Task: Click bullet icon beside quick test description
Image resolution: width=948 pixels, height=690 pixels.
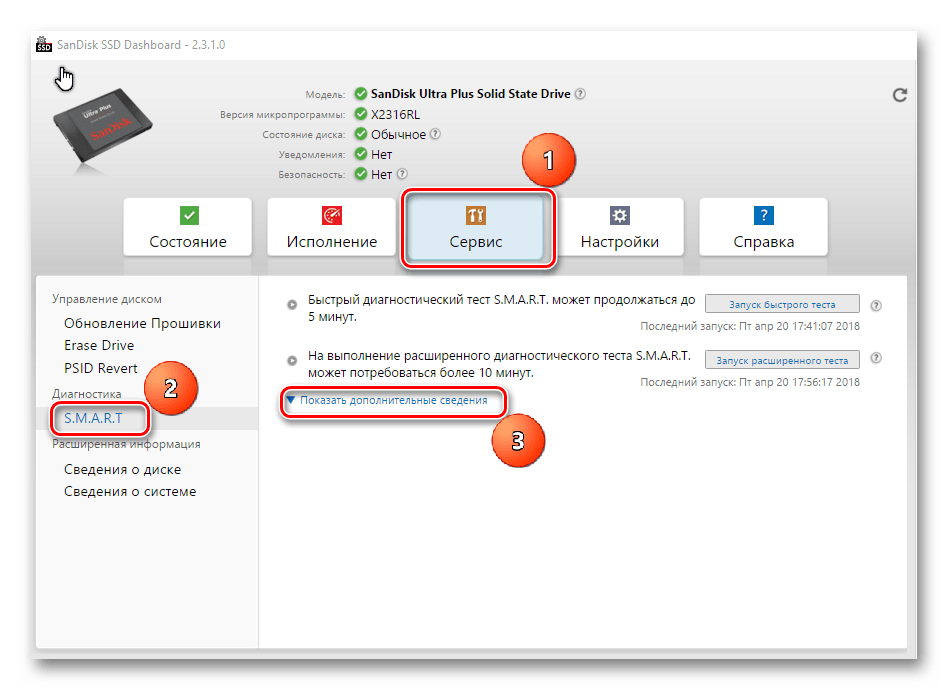Action: pos(292,304)
